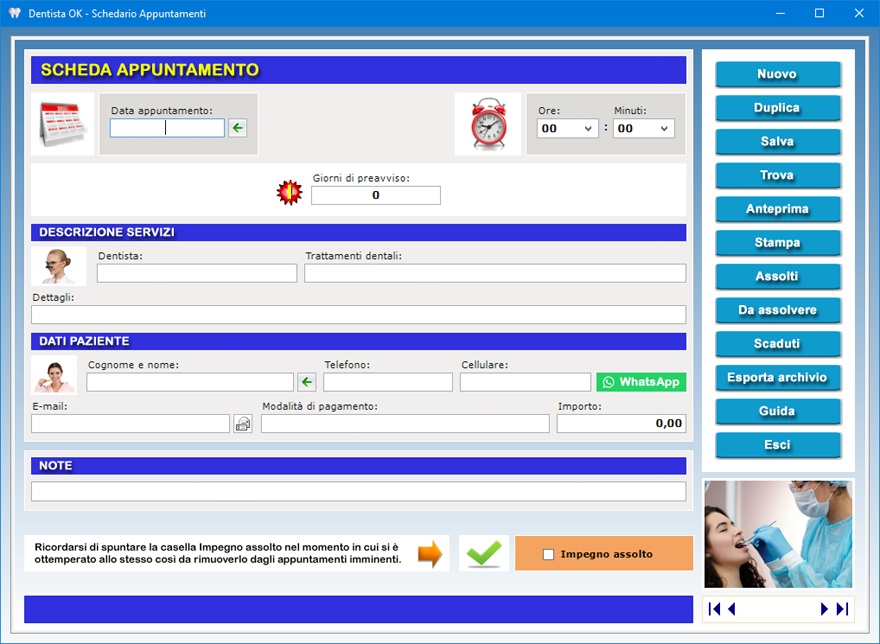Click the Modalità di pagamento field
The height and width of the screenshot is (644, 880).
[x=405, y=424]
